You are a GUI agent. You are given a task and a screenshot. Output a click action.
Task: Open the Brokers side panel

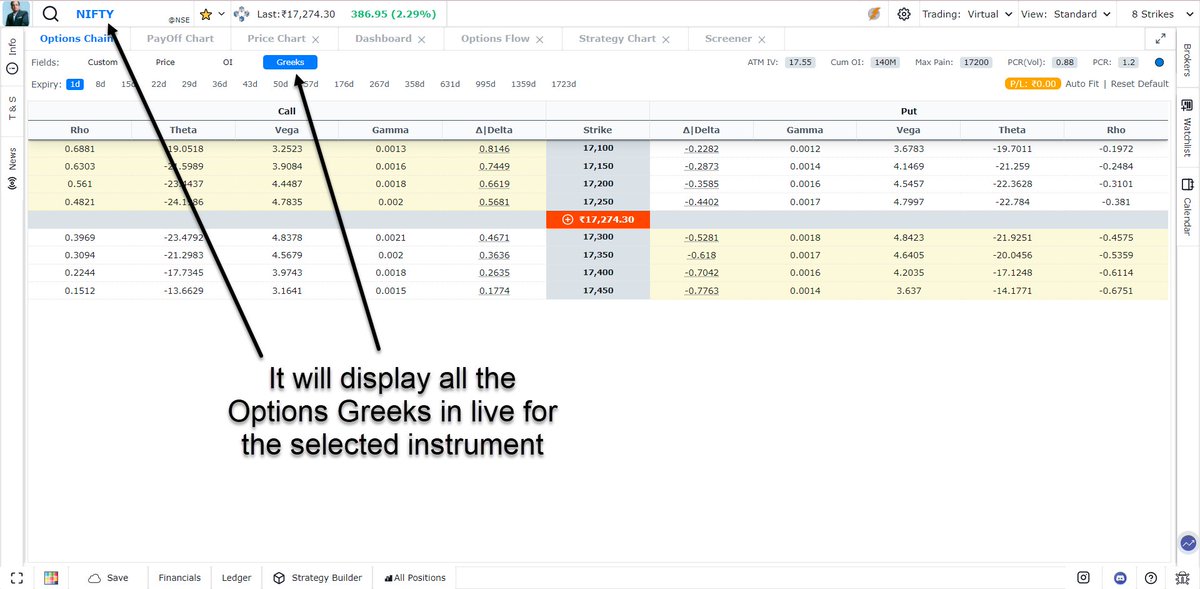pyautogui.click(x=1187, y=59)
